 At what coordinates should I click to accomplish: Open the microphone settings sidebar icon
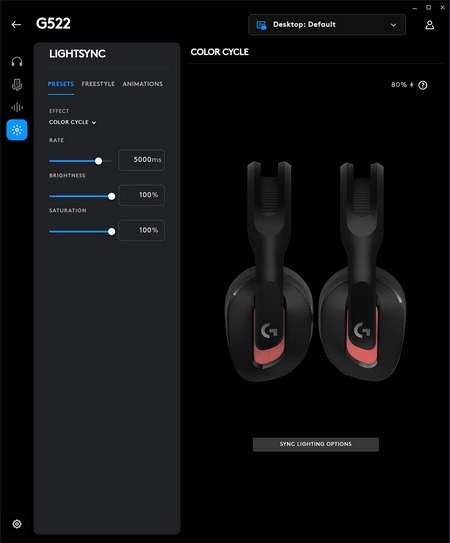point(17,84)
